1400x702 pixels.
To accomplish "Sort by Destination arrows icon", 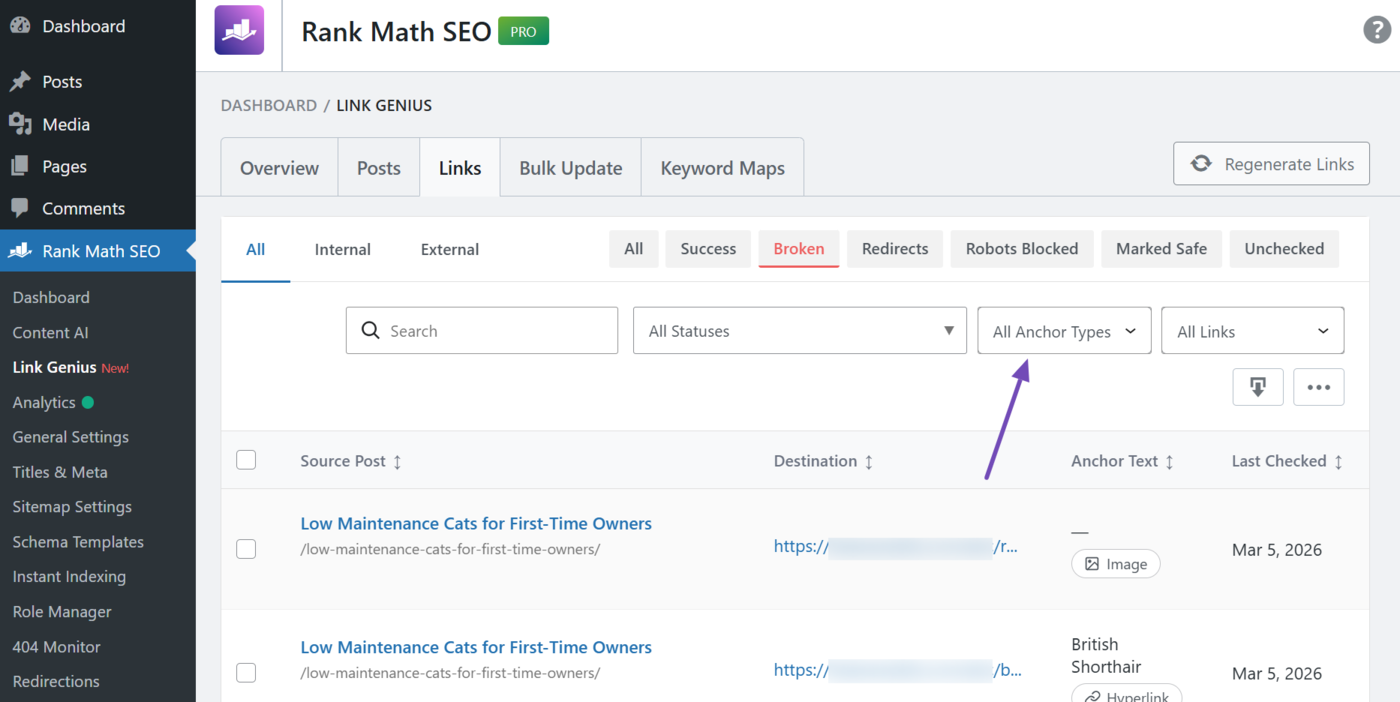I will click(868, 462).
